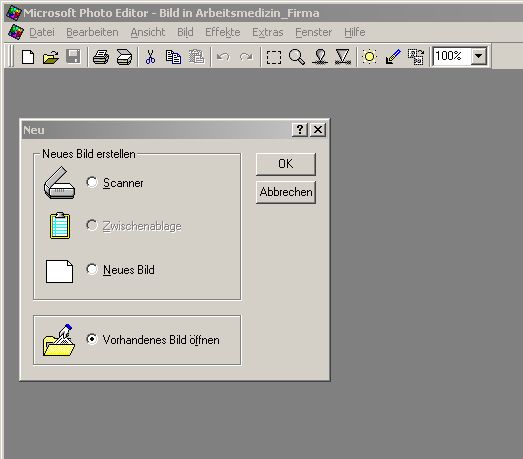Image resolution: width=523 pixels, height=459 pixels.
Task: Click the document icon in menu bar
Action: coord(16,32)
